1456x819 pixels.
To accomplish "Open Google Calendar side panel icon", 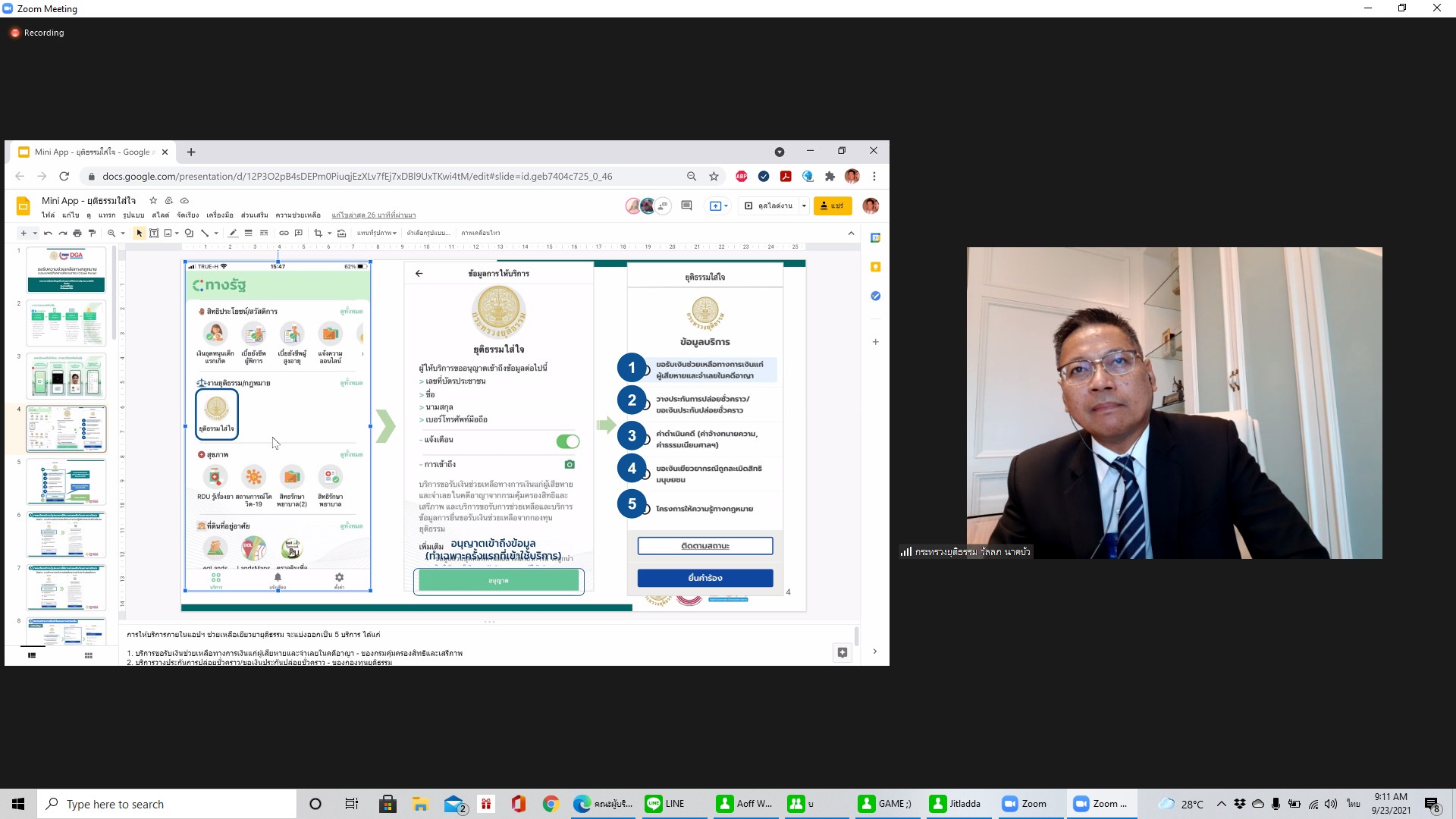I will coord(875,238).
